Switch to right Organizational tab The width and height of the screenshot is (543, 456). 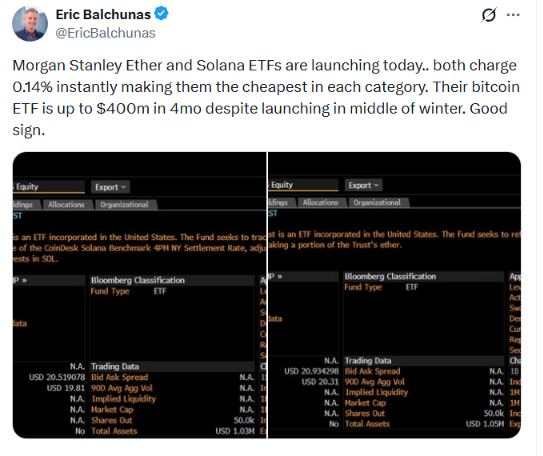click(377, 203)
